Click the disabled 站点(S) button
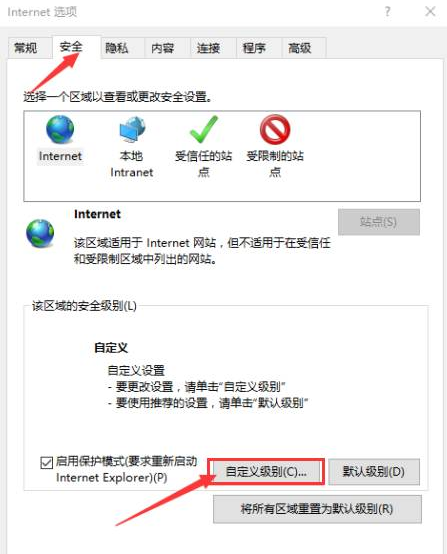The image size is (447, 554). point(378,222)
